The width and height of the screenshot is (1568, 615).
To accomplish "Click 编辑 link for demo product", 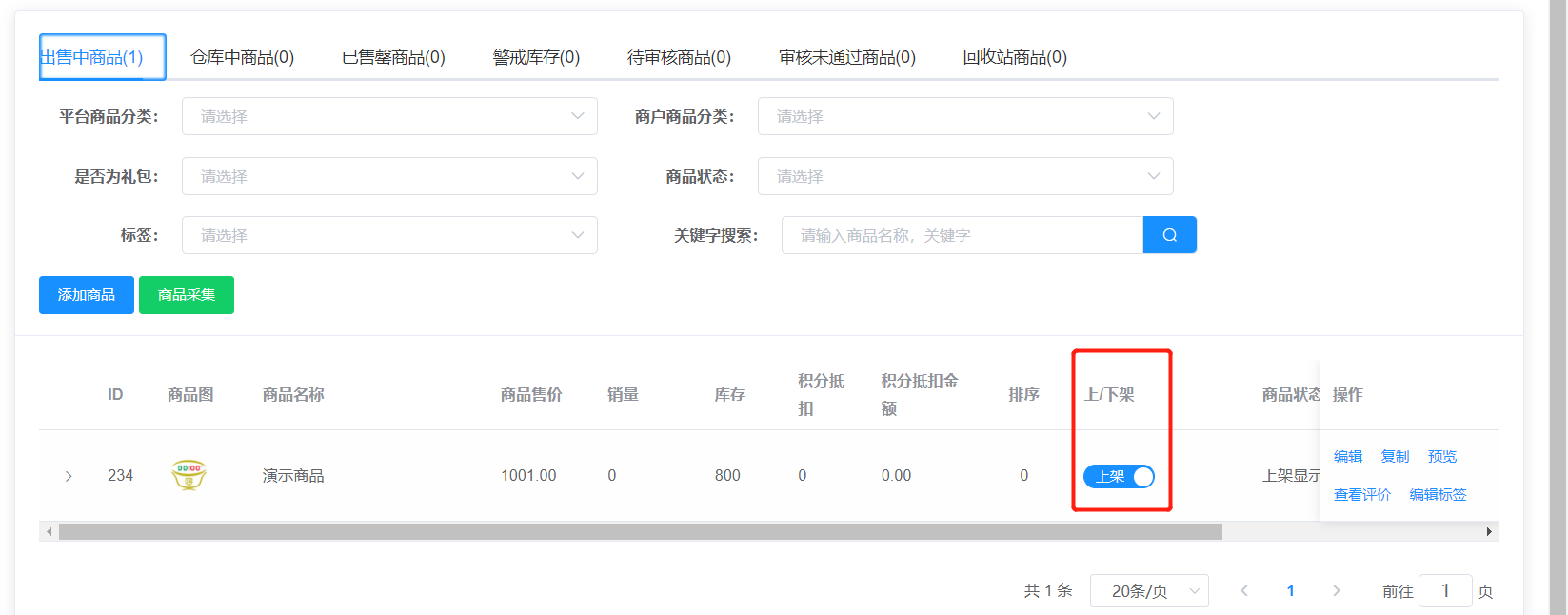I will pos(1347,456).
